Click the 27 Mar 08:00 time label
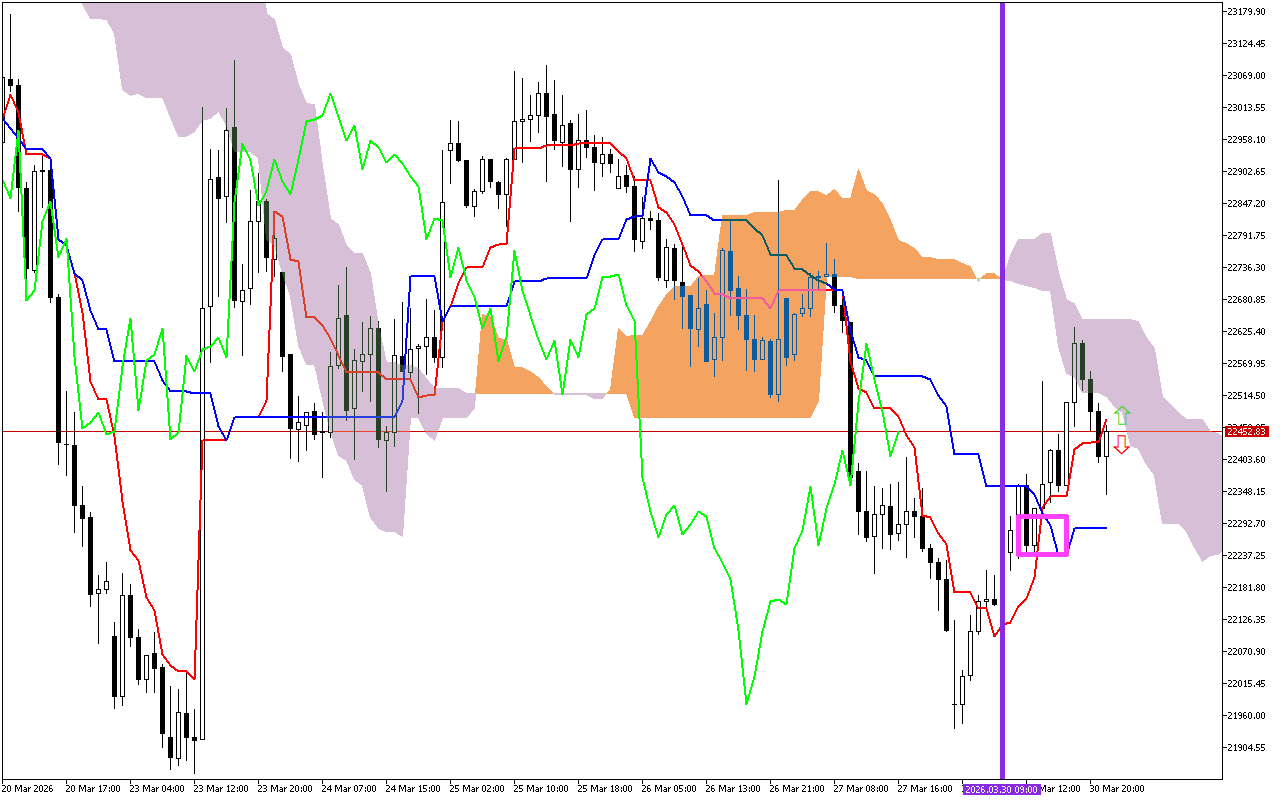The image size is (1280, 800). tap(861, 789)
